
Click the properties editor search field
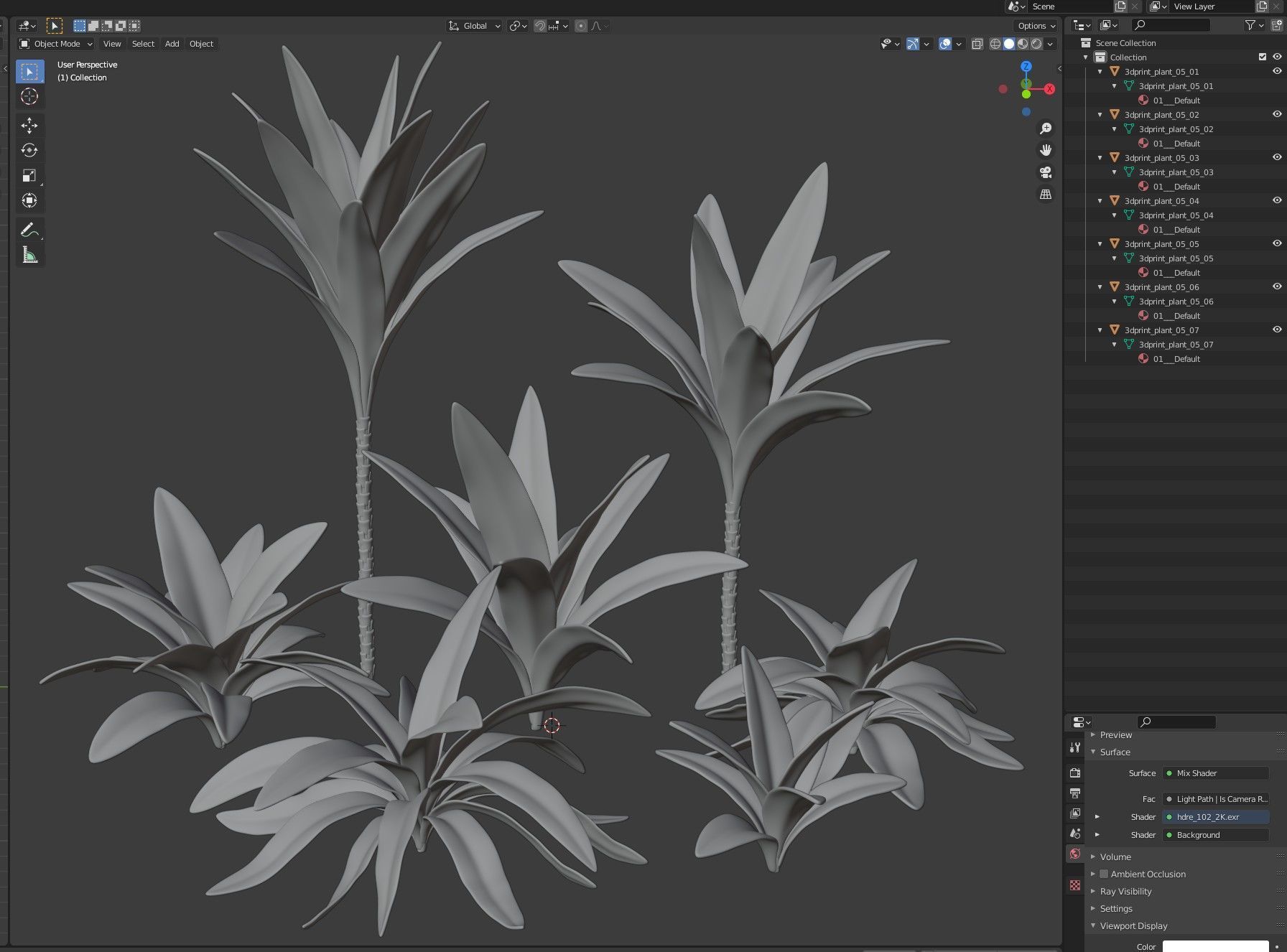pyautogui.click(x=1176, y=722)
